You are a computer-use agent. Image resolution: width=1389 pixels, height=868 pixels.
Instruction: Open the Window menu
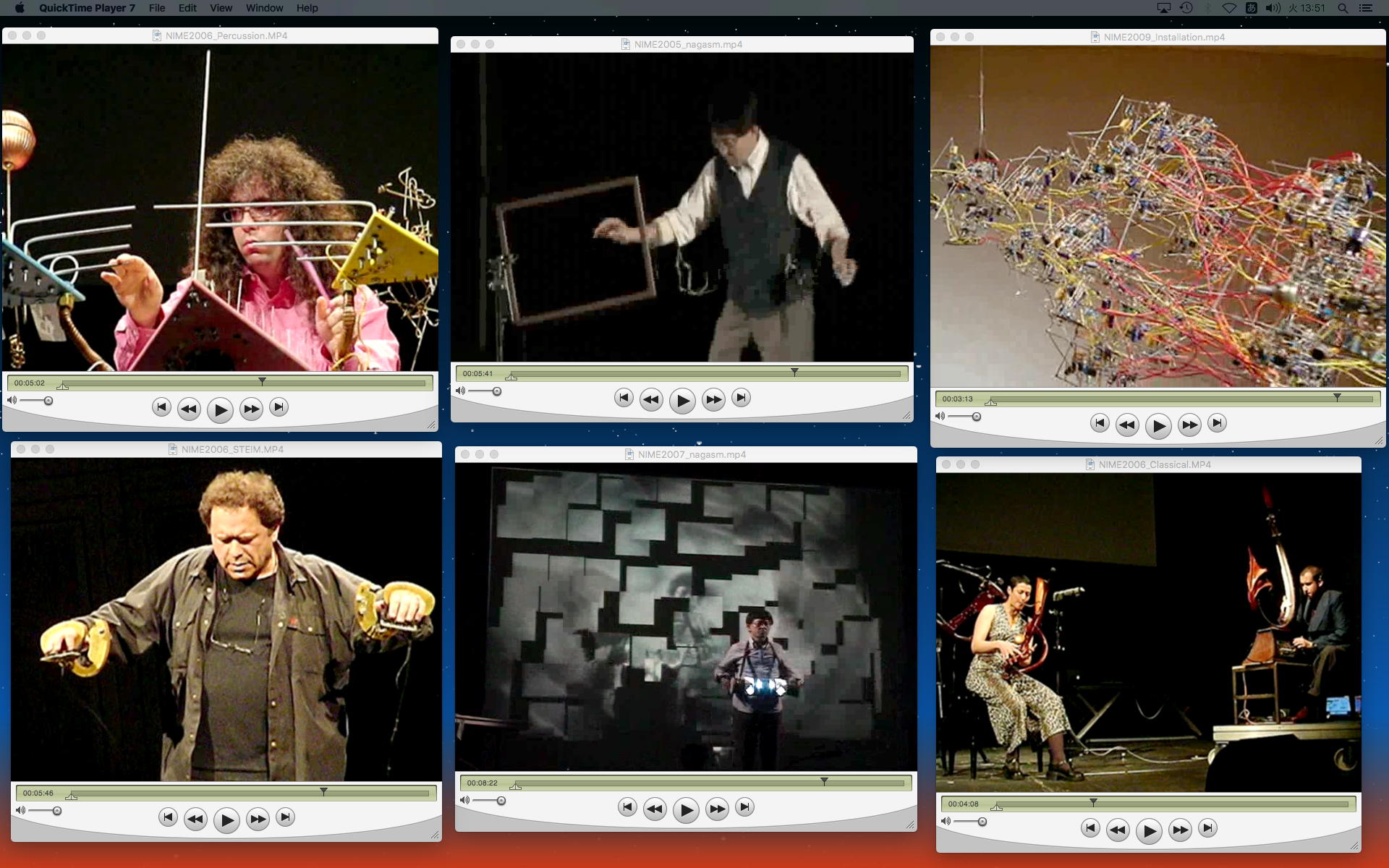264,8
